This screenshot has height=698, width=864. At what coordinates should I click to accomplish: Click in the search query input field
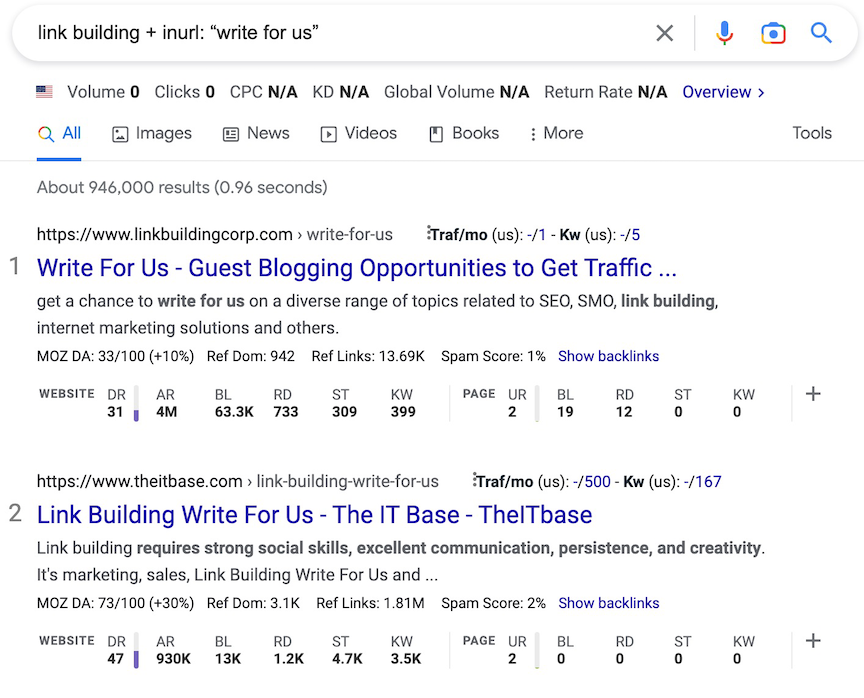(342, 33)
